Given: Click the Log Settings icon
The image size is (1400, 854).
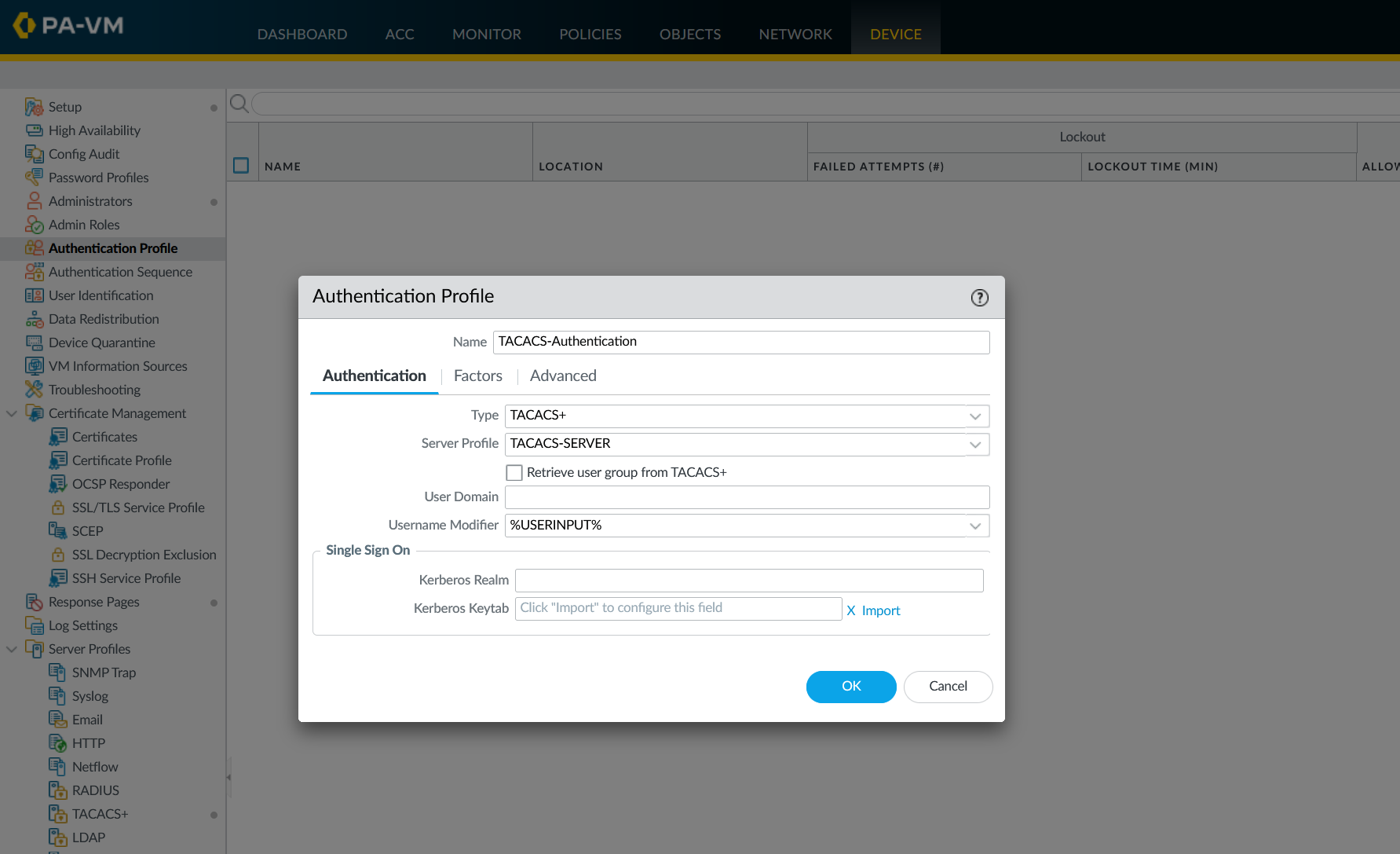Looking at the screenshot, I should [34, 625].
